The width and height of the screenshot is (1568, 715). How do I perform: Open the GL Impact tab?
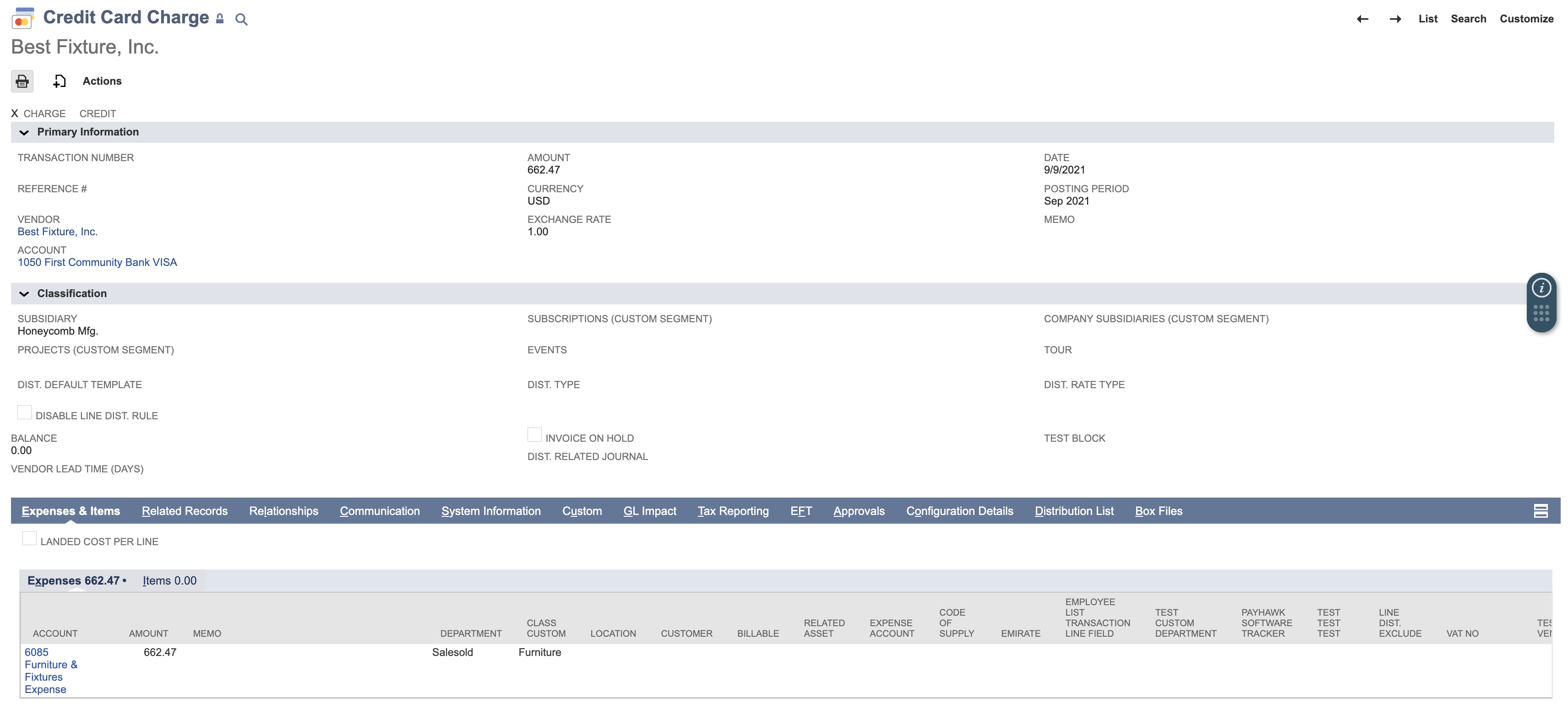(649, 511)
